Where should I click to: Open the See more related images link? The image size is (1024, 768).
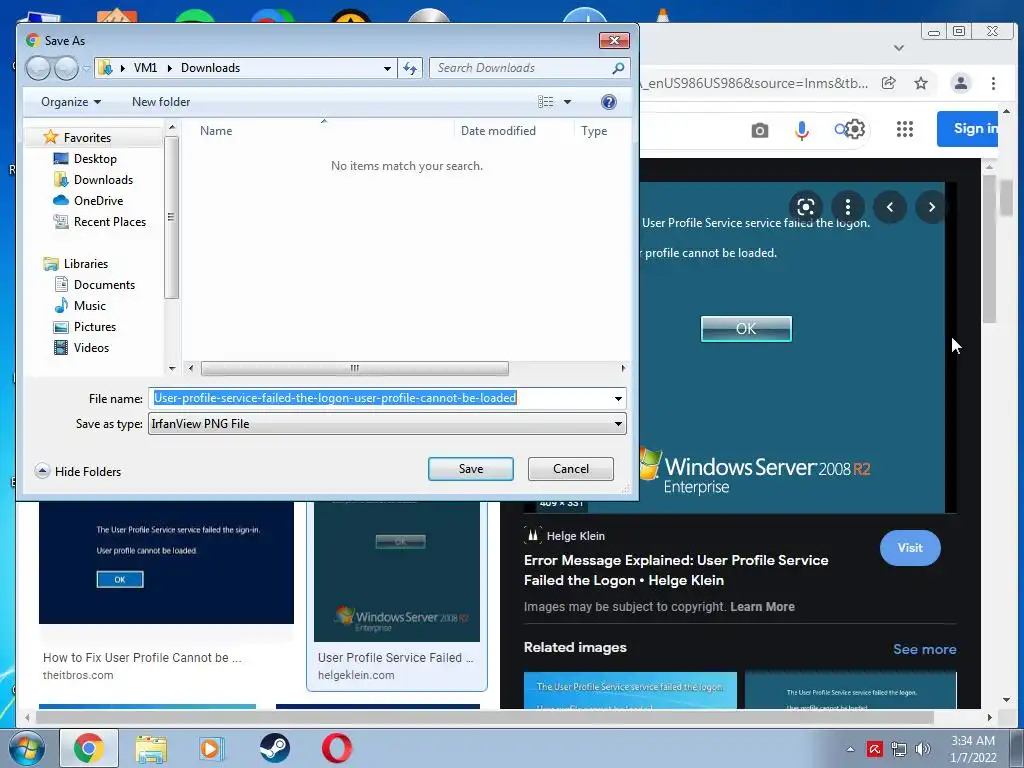point(924,649)
